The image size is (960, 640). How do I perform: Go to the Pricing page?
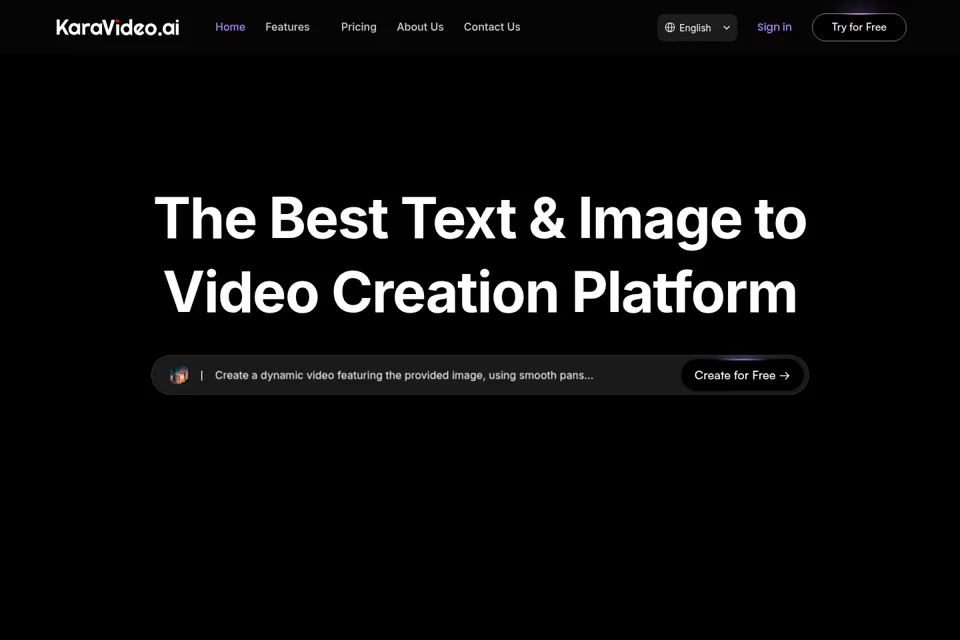pyautogui.click(x=359, y=27)
